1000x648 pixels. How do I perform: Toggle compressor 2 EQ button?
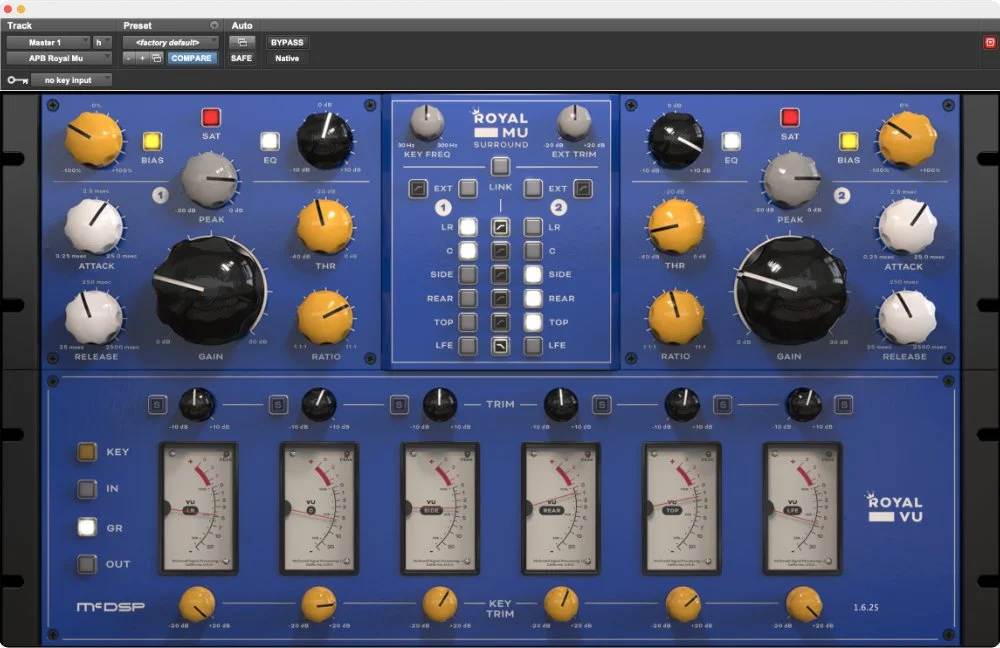731,141
